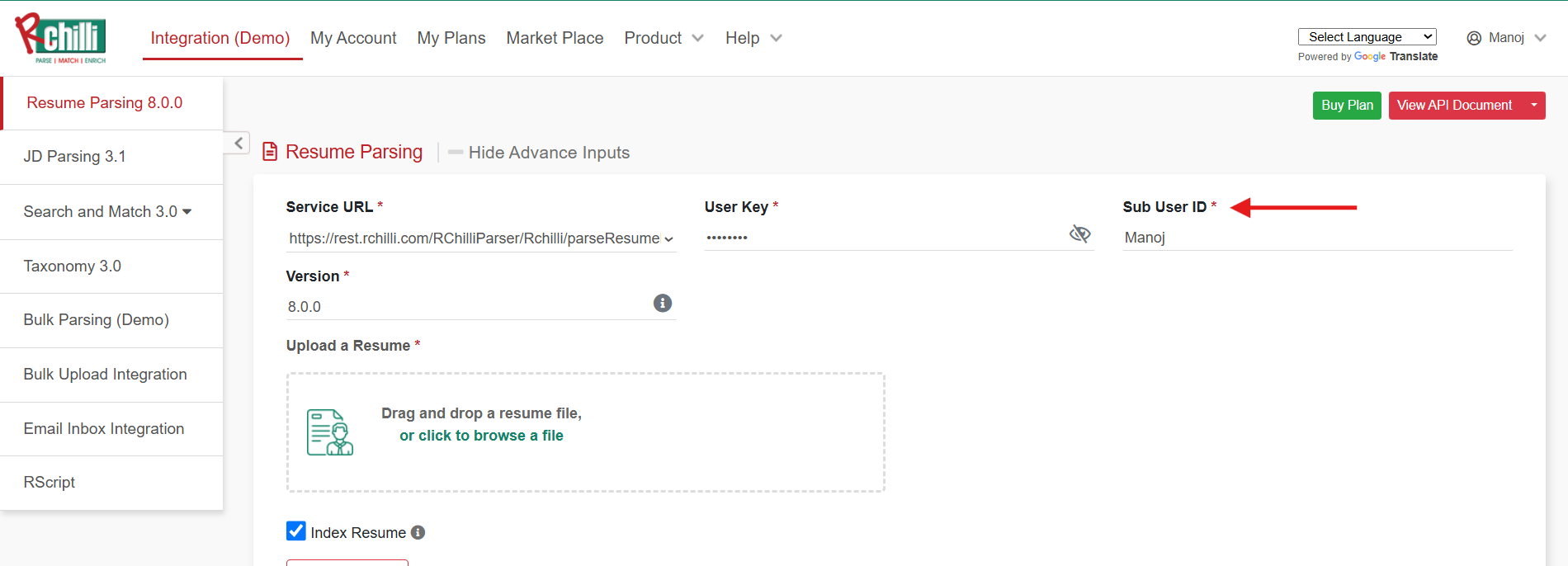Image resolution: width=1568 pixels, height=566 pixels.
Task: Expand the Service URL dropdown
Action: pyautogui.click(x=668, y=239)
